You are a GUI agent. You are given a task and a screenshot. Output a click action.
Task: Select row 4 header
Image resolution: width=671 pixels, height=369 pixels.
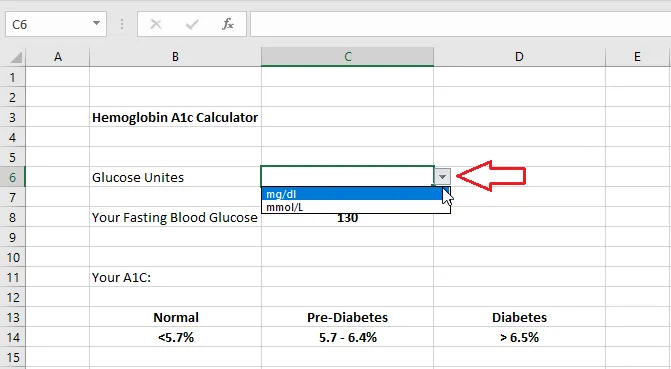tap(13, 137)
